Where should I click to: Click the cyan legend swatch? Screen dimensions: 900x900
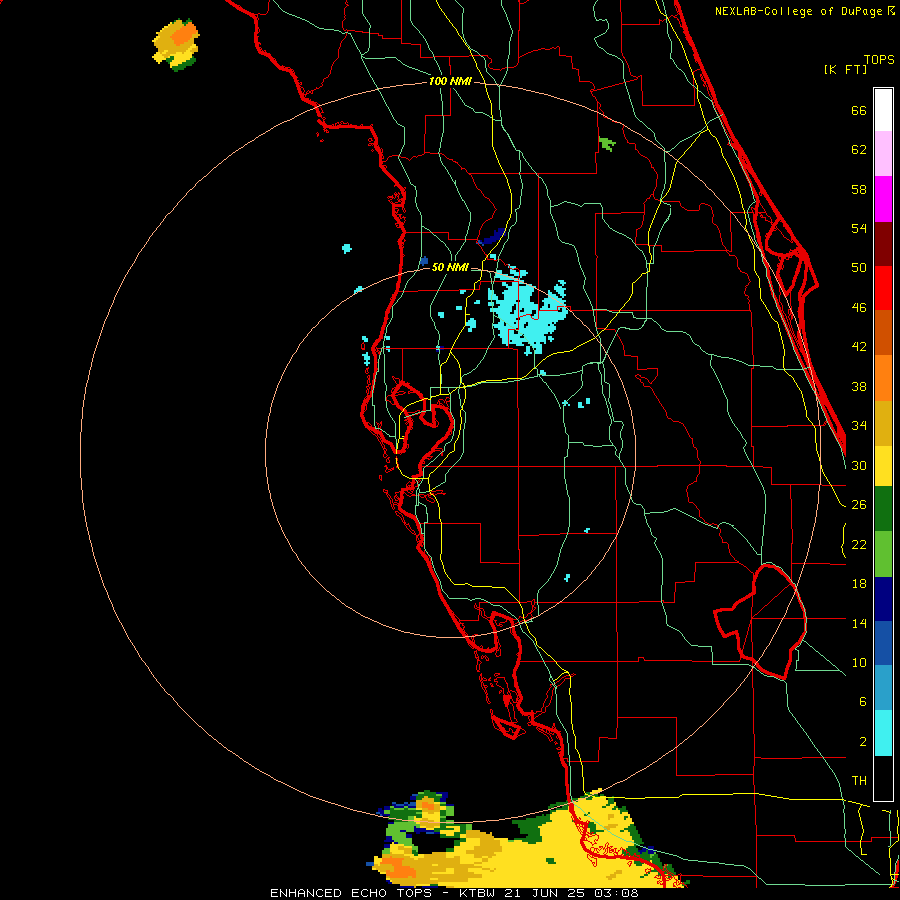[883, 733]
